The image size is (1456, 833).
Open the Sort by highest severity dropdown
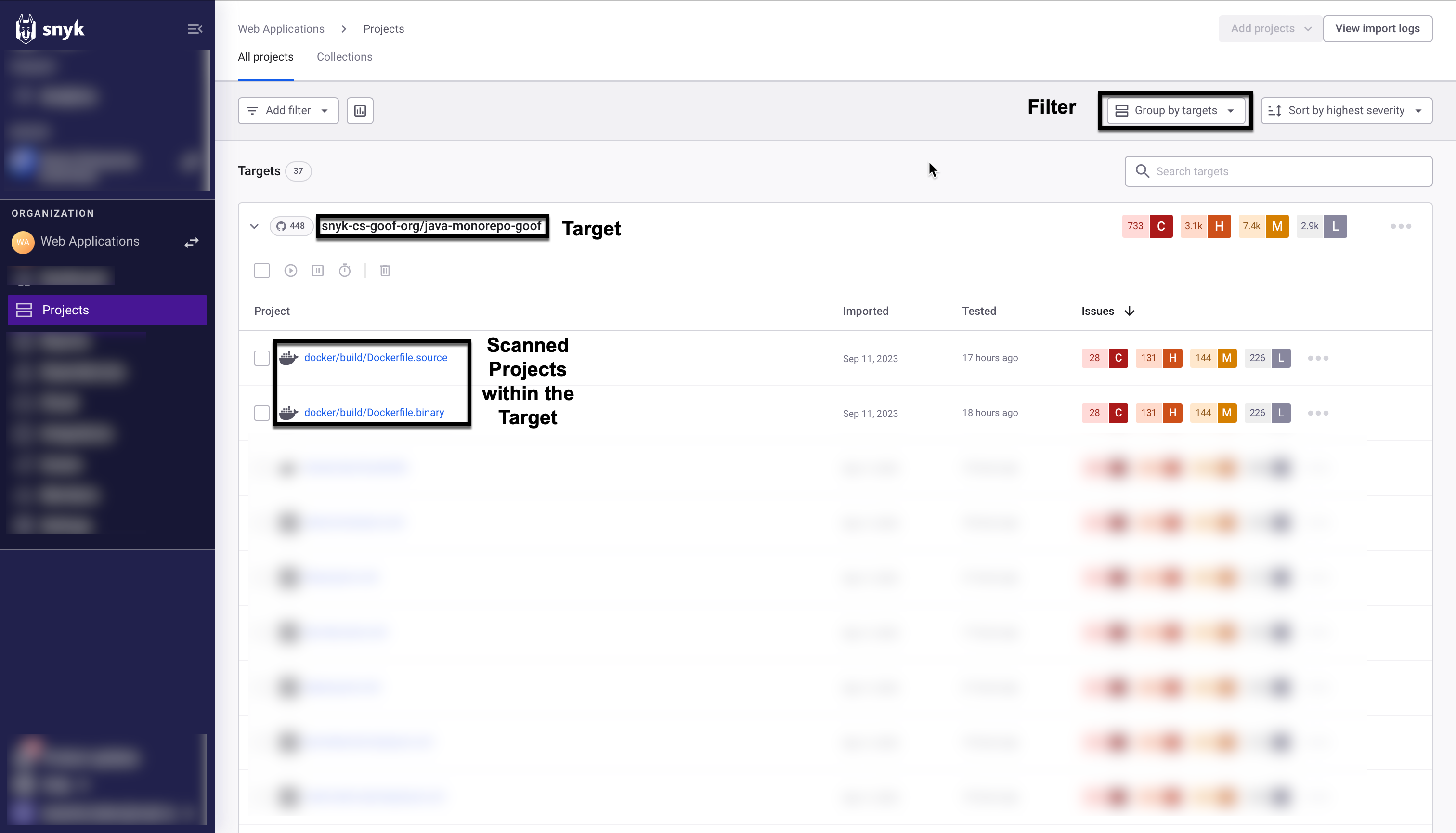click(1346, 110)
